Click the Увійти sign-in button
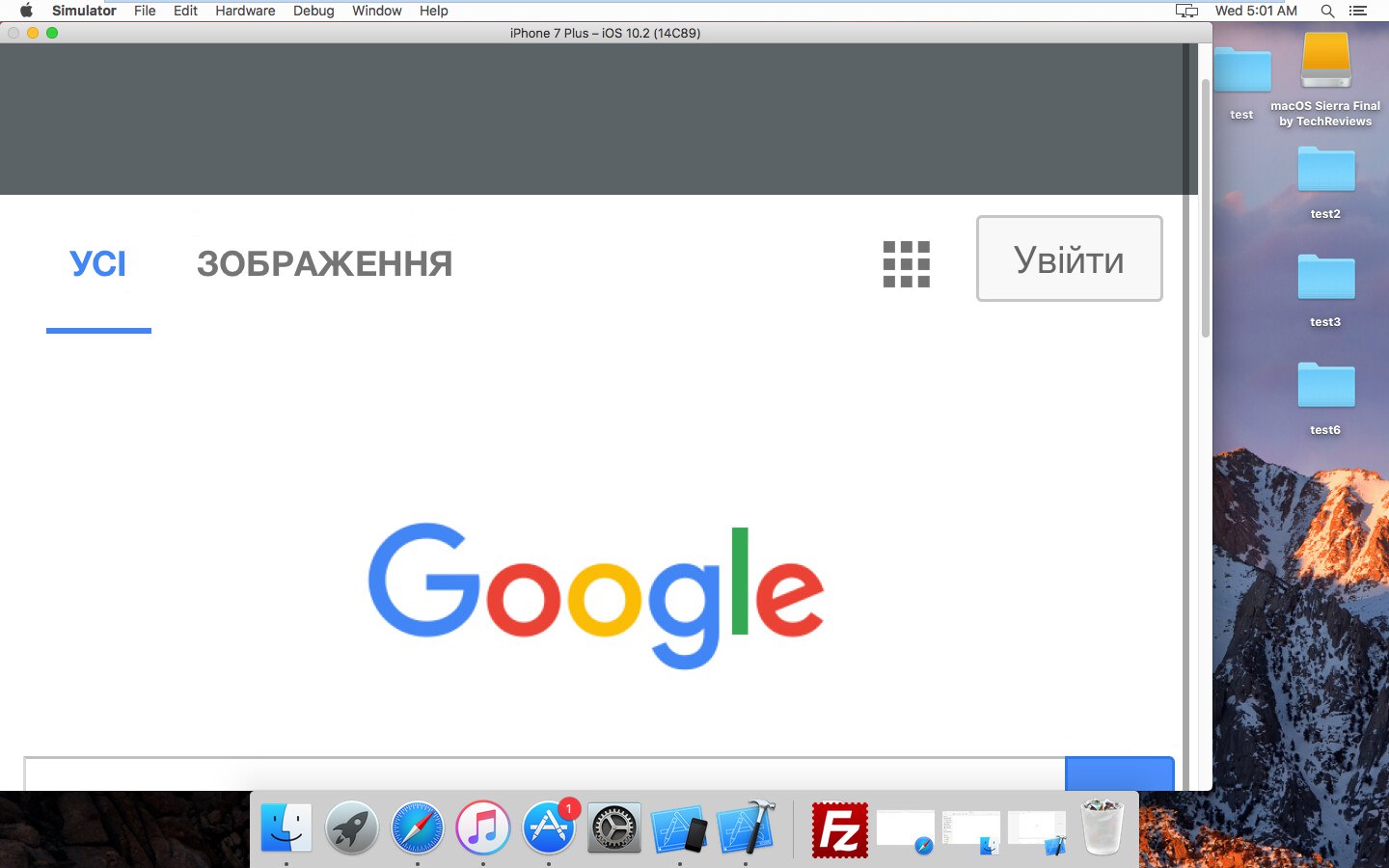The width and height of the screenshot is (1389, 868). coord(1070,258)
